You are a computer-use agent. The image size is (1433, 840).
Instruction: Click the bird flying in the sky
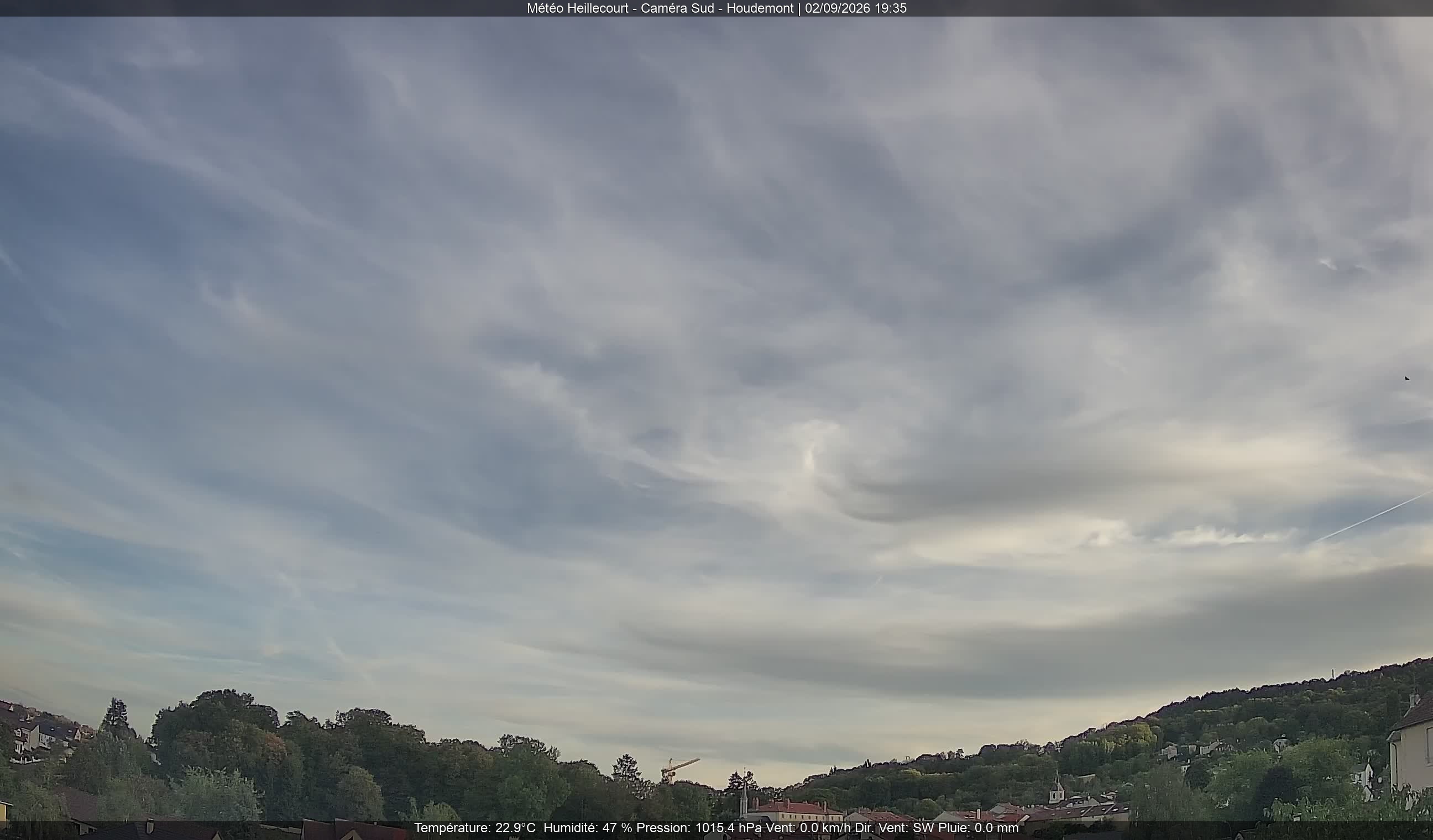tap(1407, 379)
